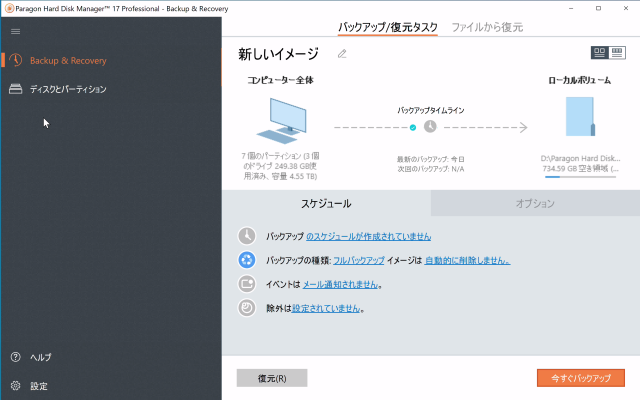Click the 次回のバックアップ: N/A text
This screenshot has width=640, height=400.
pyautogui.click(x=431, y=169)
